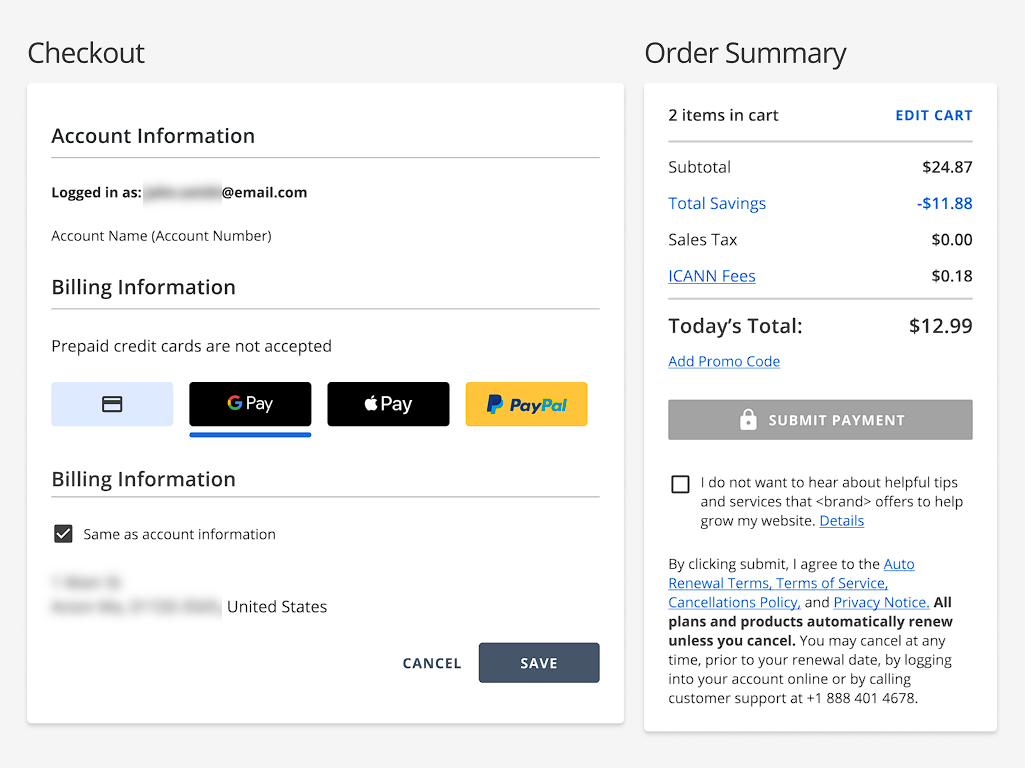
Task: Open the ICANN Fees link
Action: pyautogui.click(x=712, y=276)
